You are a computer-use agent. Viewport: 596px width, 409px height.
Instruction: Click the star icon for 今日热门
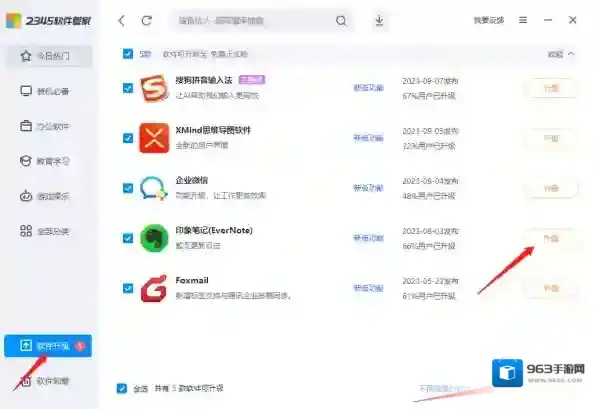pos(25,56)
